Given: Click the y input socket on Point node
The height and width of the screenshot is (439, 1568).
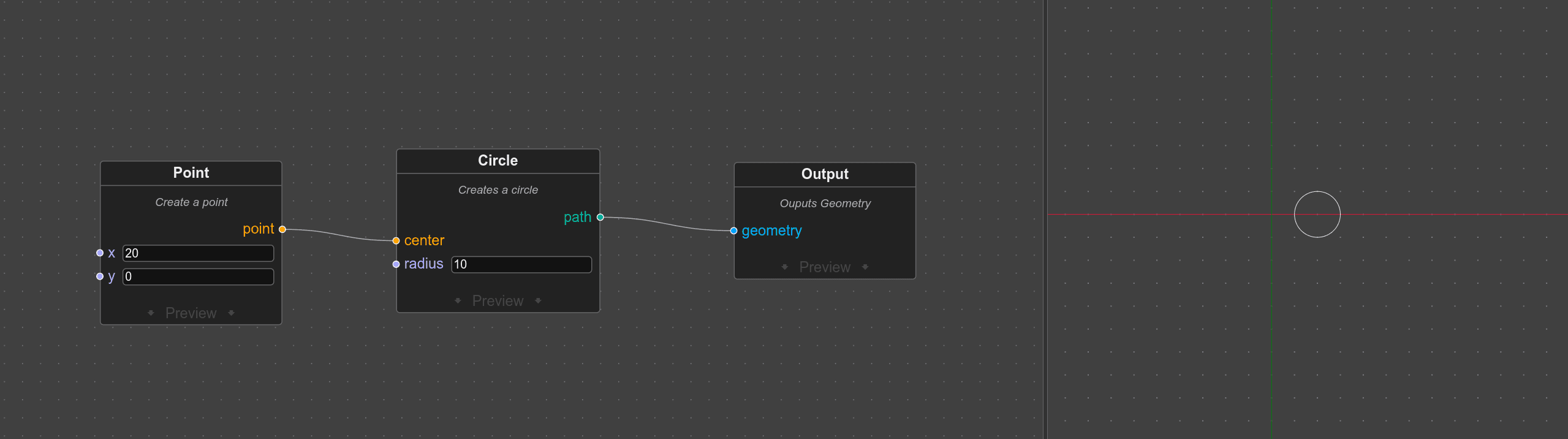Looking at the screenshot, I should point(100,277).
